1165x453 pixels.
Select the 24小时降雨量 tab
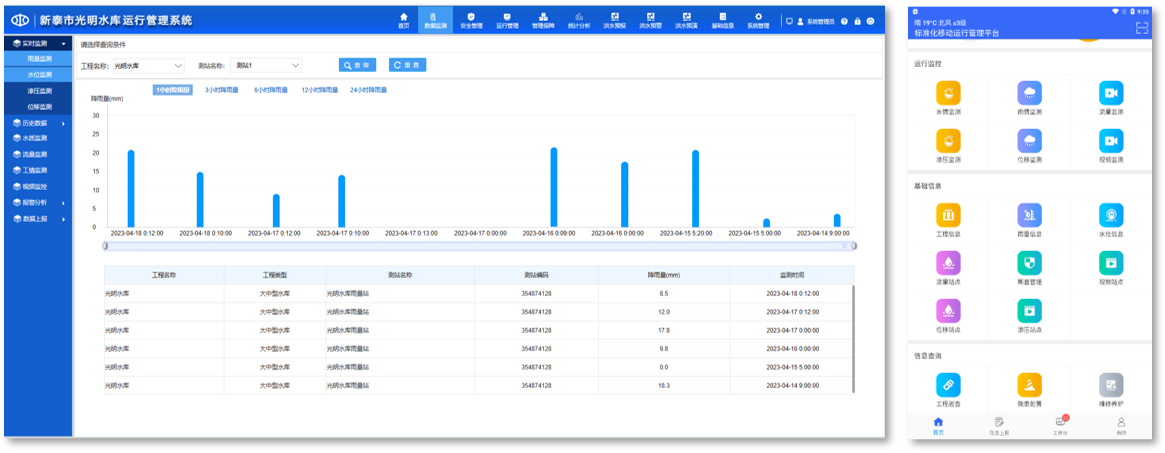coord(368,90)
